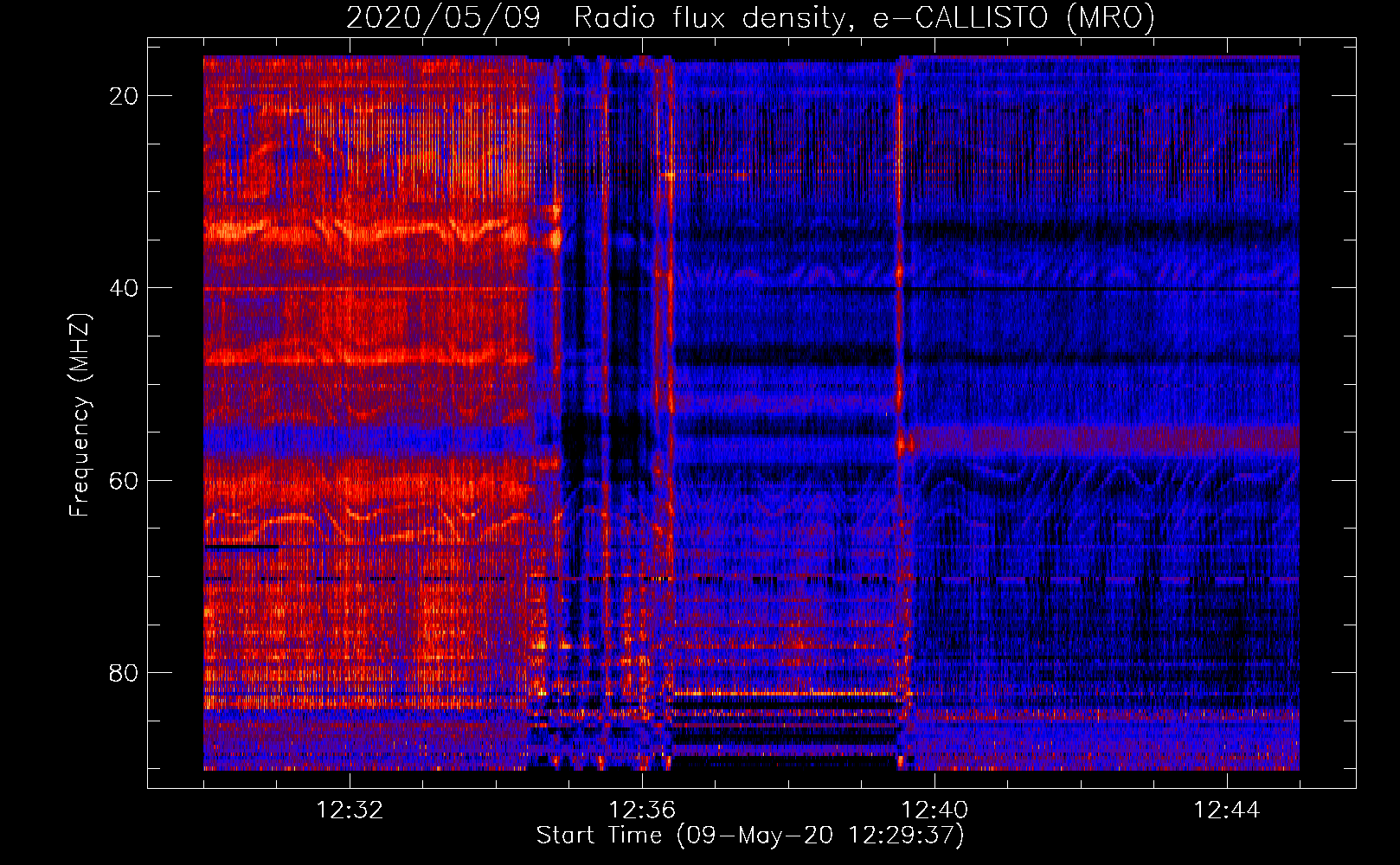Click the 12:44 time tick label
The image size is (1400, 865).
tap(1227, 811)
